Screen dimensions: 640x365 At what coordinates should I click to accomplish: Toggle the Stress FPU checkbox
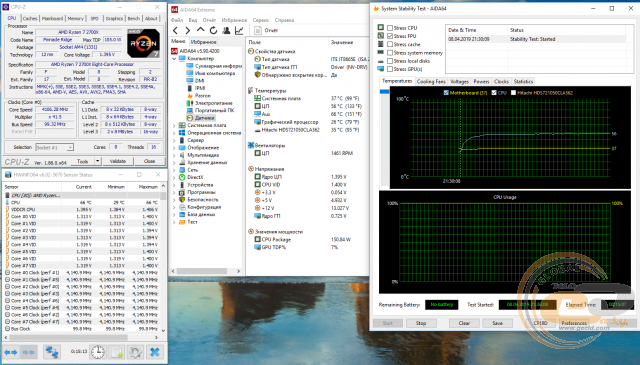coord(390,36)
